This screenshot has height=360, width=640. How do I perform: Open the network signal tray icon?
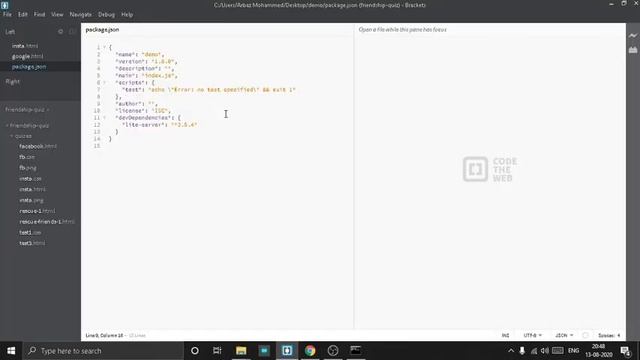tap(534, 351)
